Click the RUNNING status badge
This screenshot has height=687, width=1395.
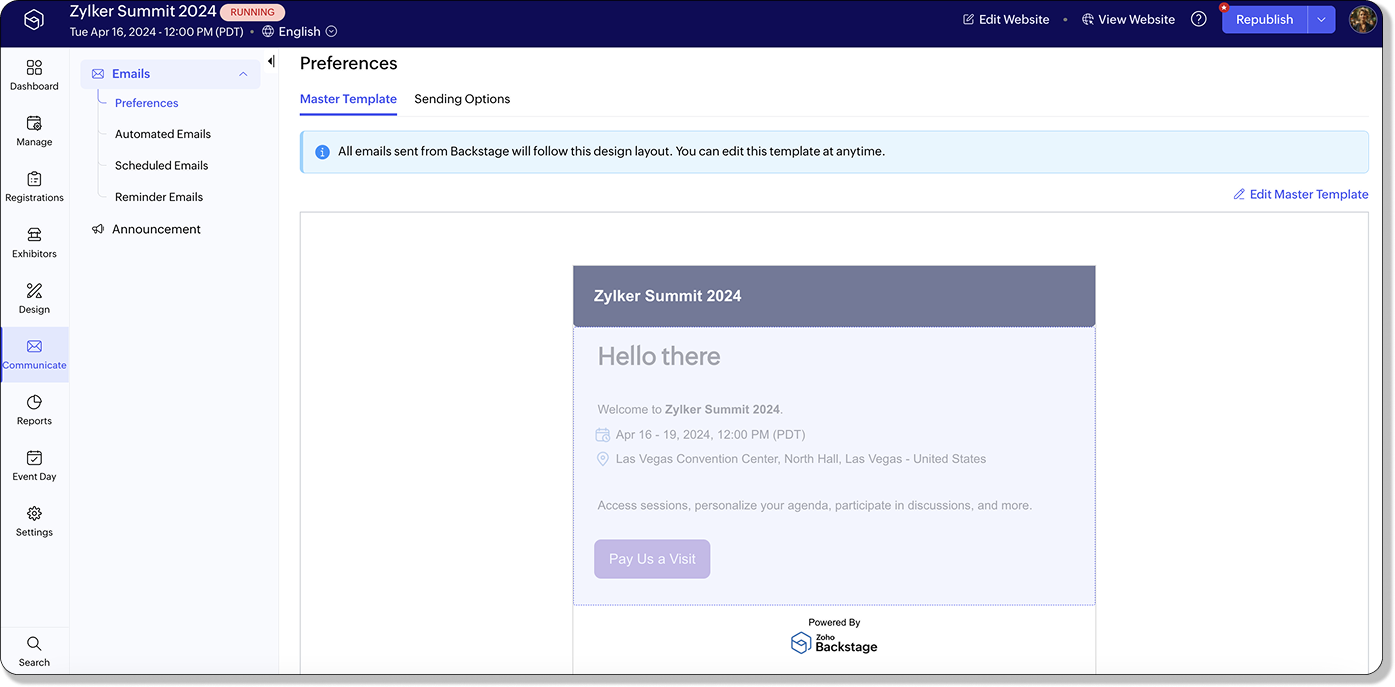(252, 13)
